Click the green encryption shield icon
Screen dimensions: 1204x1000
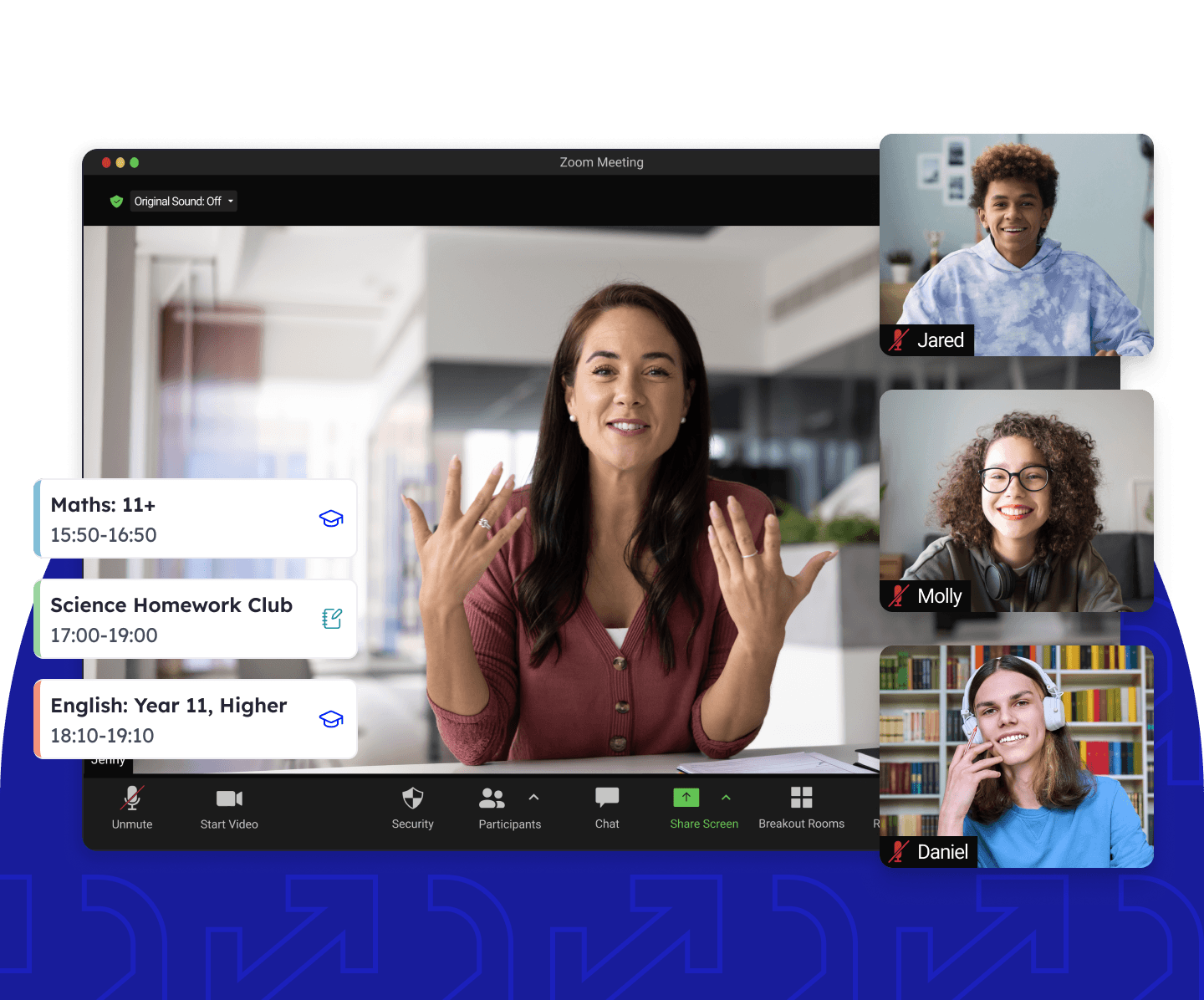[116, 202]
